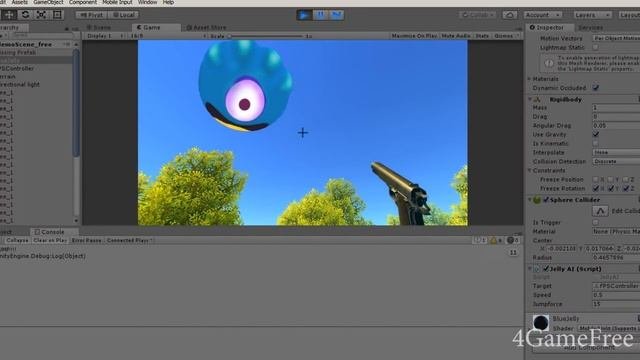Toggle the Is Kinematic checkbox

point(596,143)
